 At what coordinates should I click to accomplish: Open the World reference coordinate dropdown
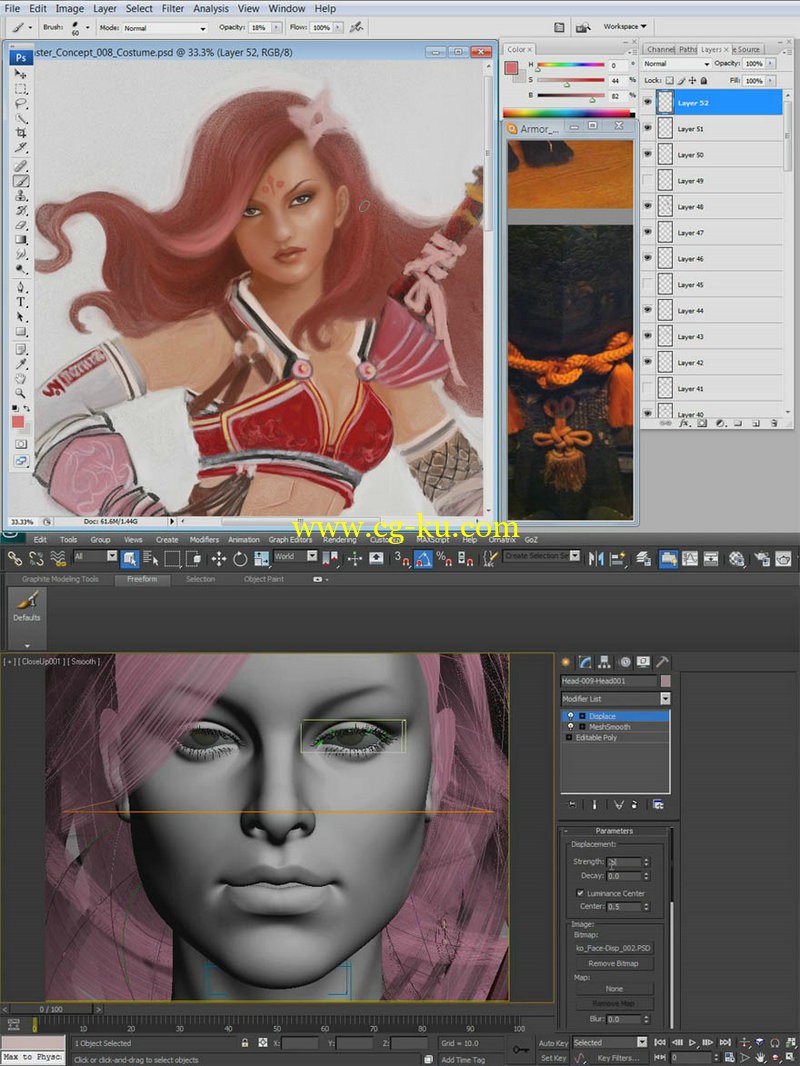(x=295, y=556)
